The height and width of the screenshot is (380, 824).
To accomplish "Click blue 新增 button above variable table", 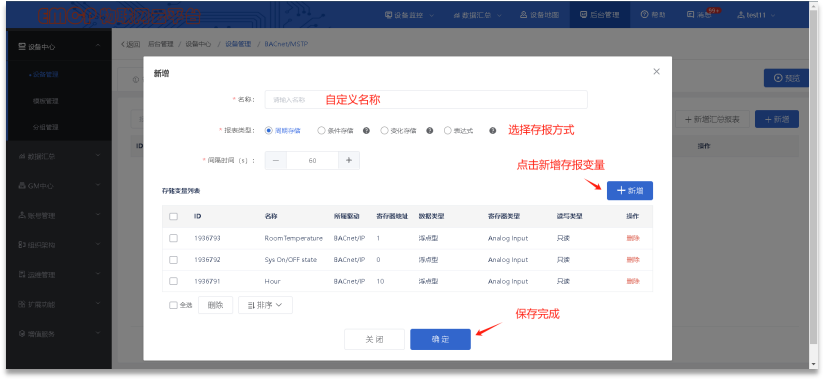I will point(630,191).
